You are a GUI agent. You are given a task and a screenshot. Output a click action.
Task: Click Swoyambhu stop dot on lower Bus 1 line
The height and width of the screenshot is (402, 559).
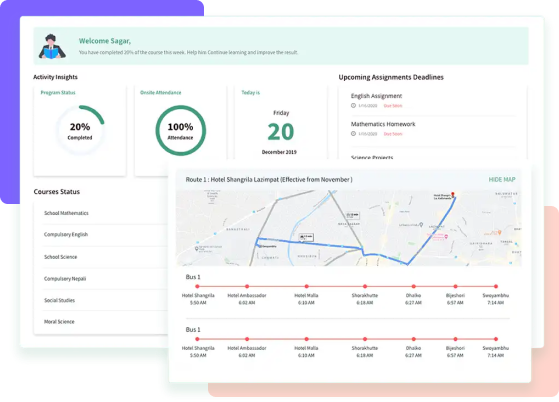coord(496,339)
